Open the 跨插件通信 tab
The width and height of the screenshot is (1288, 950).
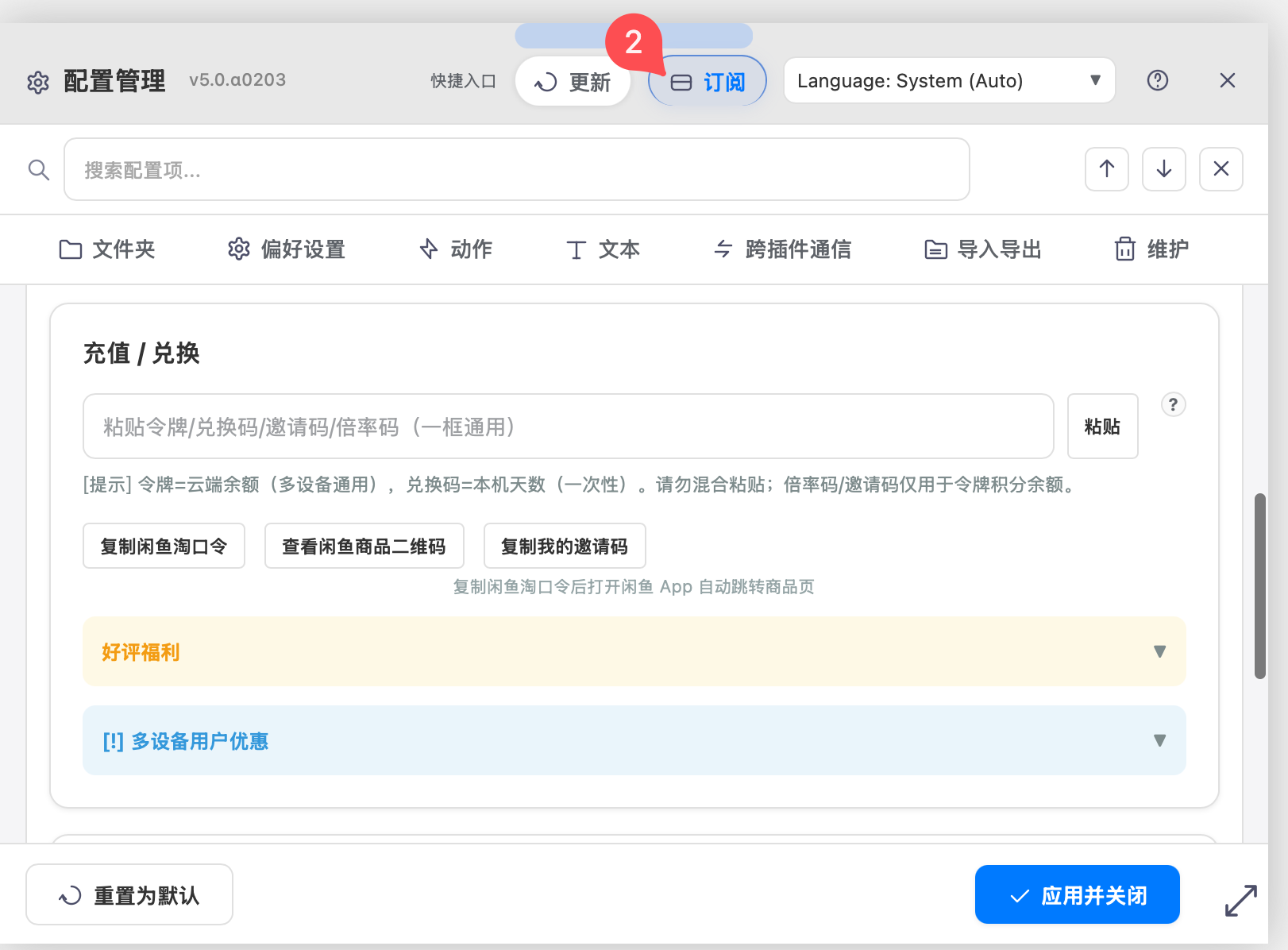(x=782, y=249)
